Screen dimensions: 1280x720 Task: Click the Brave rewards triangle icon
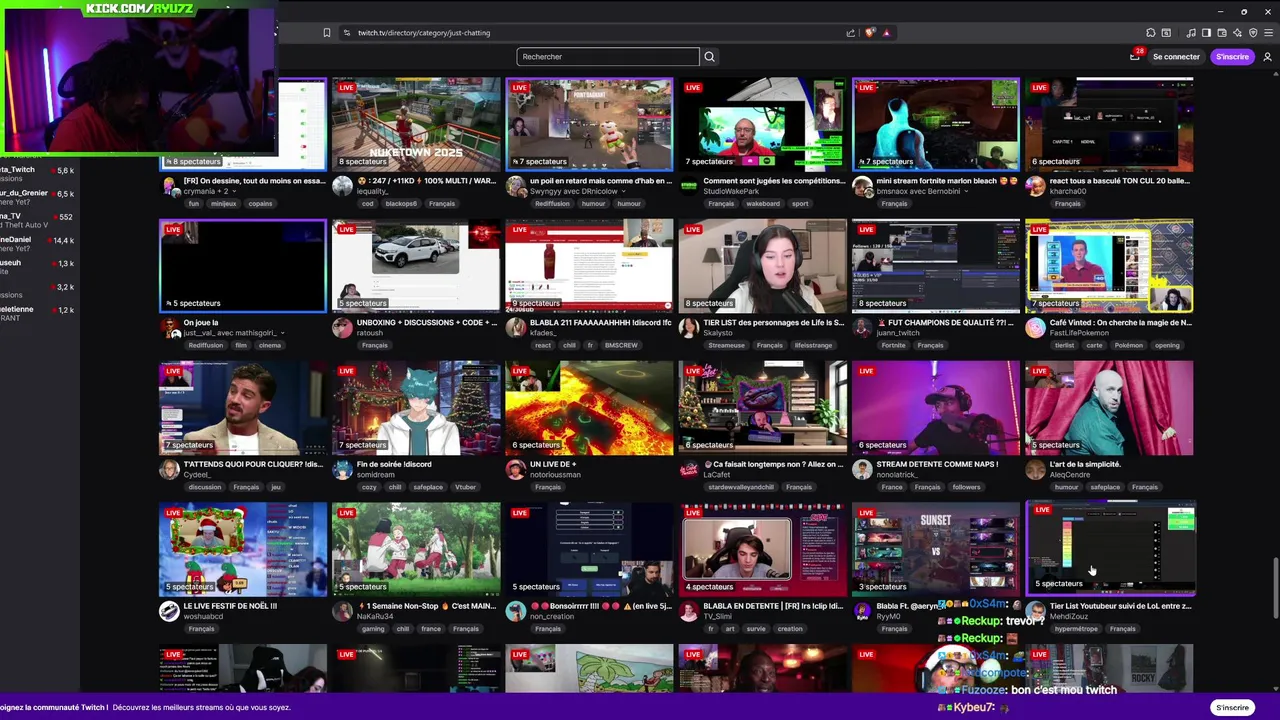[886, 33]
